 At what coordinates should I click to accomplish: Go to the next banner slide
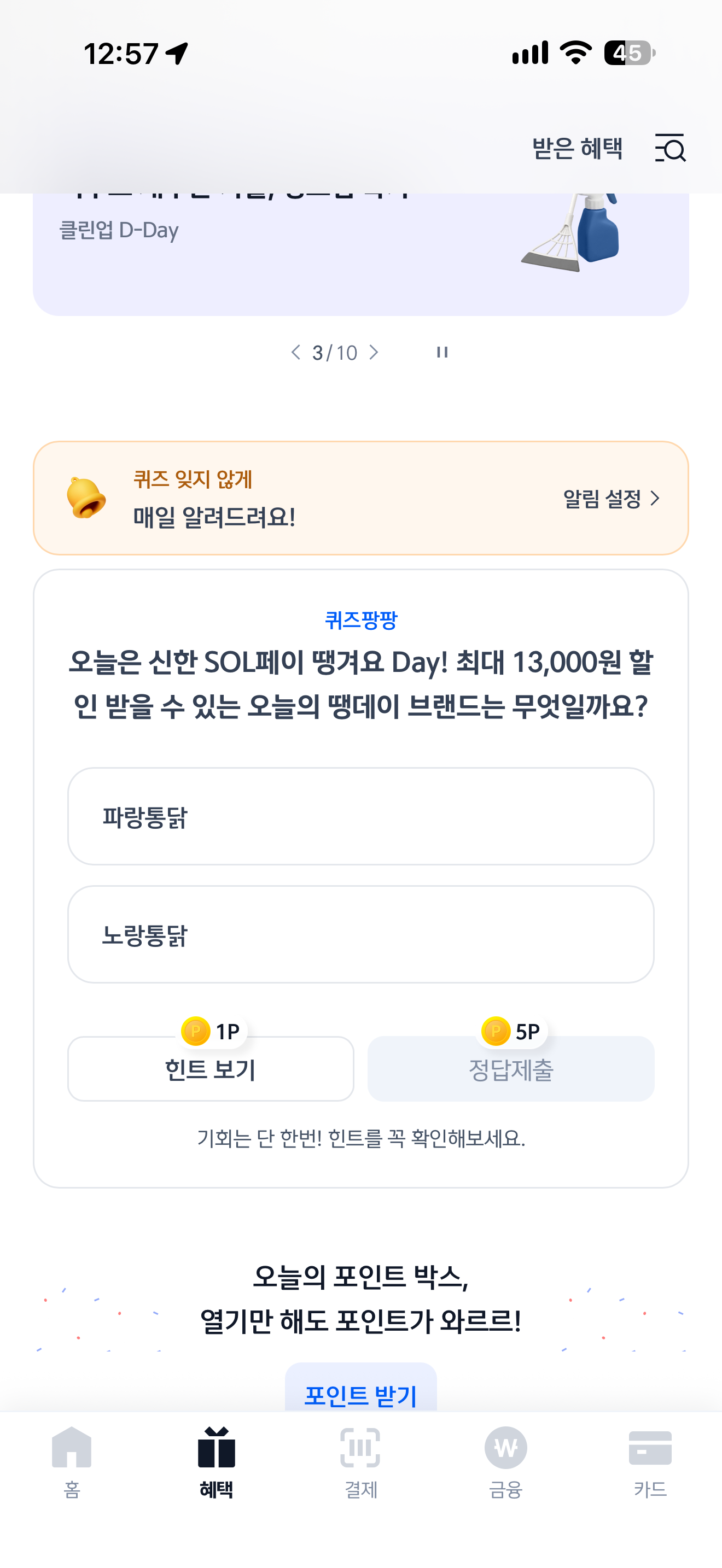(x=374, y=352)
